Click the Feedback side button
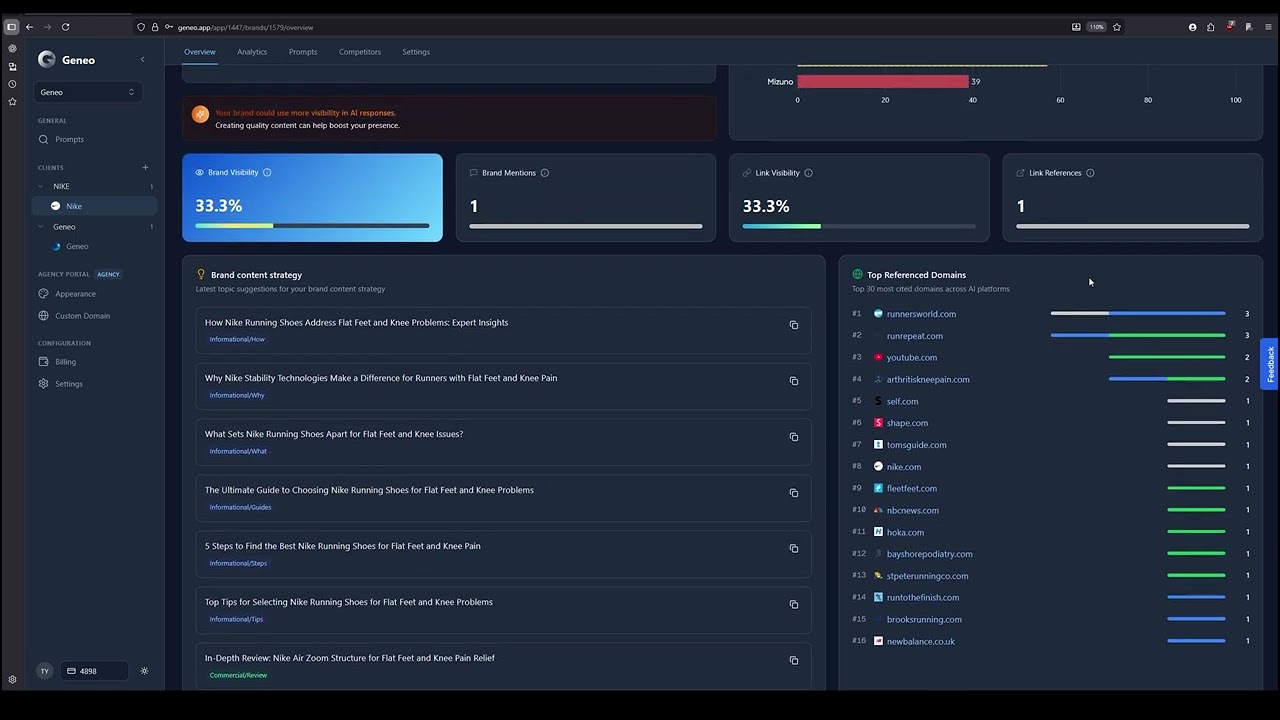Viewport: 1280px width, 720px height. pyautogui.click(x=1270, y=365)
